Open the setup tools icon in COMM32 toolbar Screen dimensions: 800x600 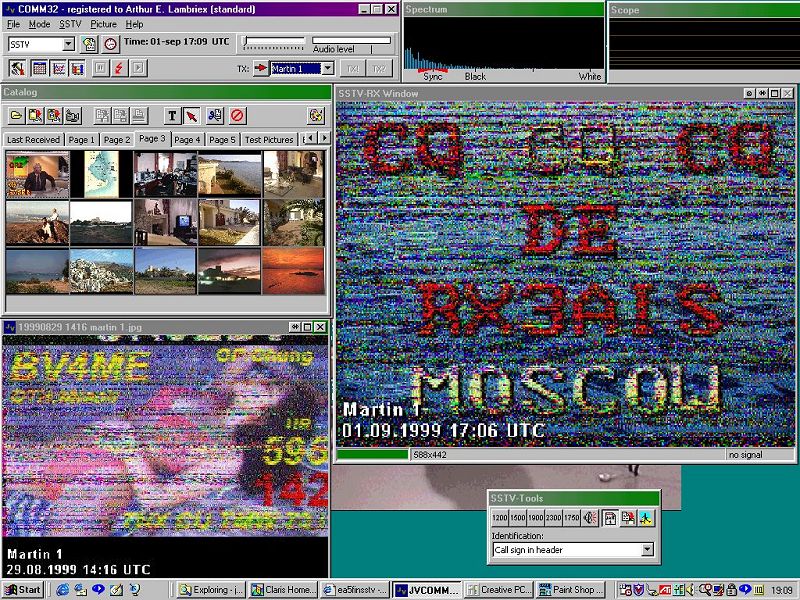[x=17, y=68]
